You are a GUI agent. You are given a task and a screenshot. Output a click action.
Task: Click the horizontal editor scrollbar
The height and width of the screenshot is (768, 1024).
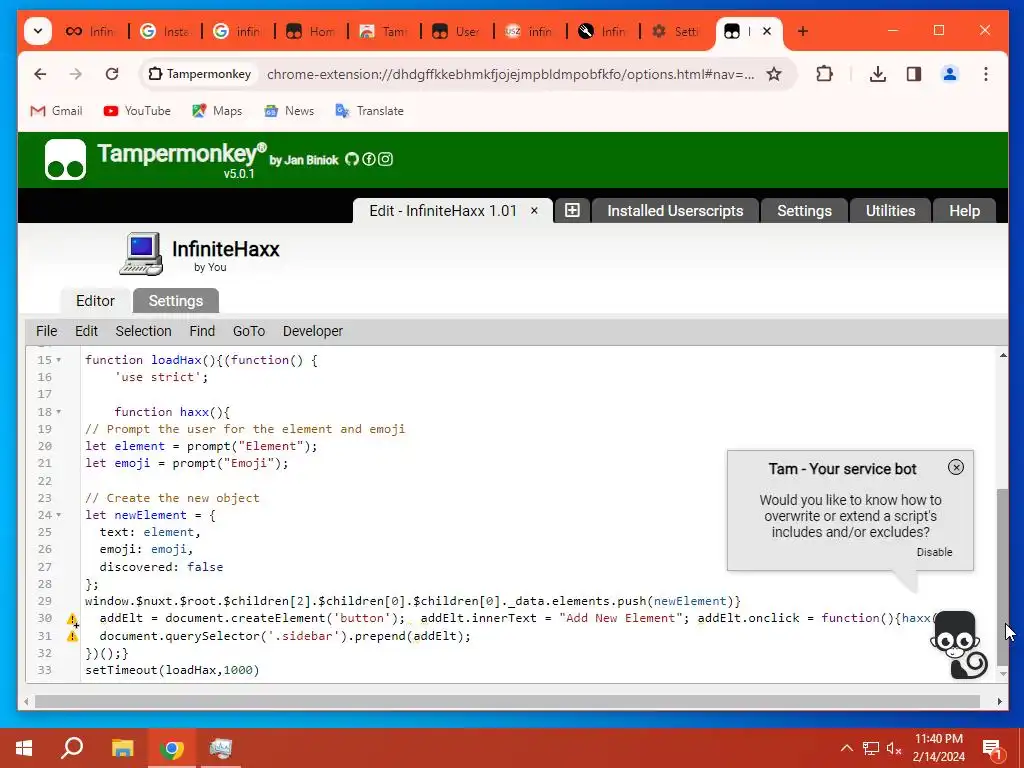coord(507,701)
